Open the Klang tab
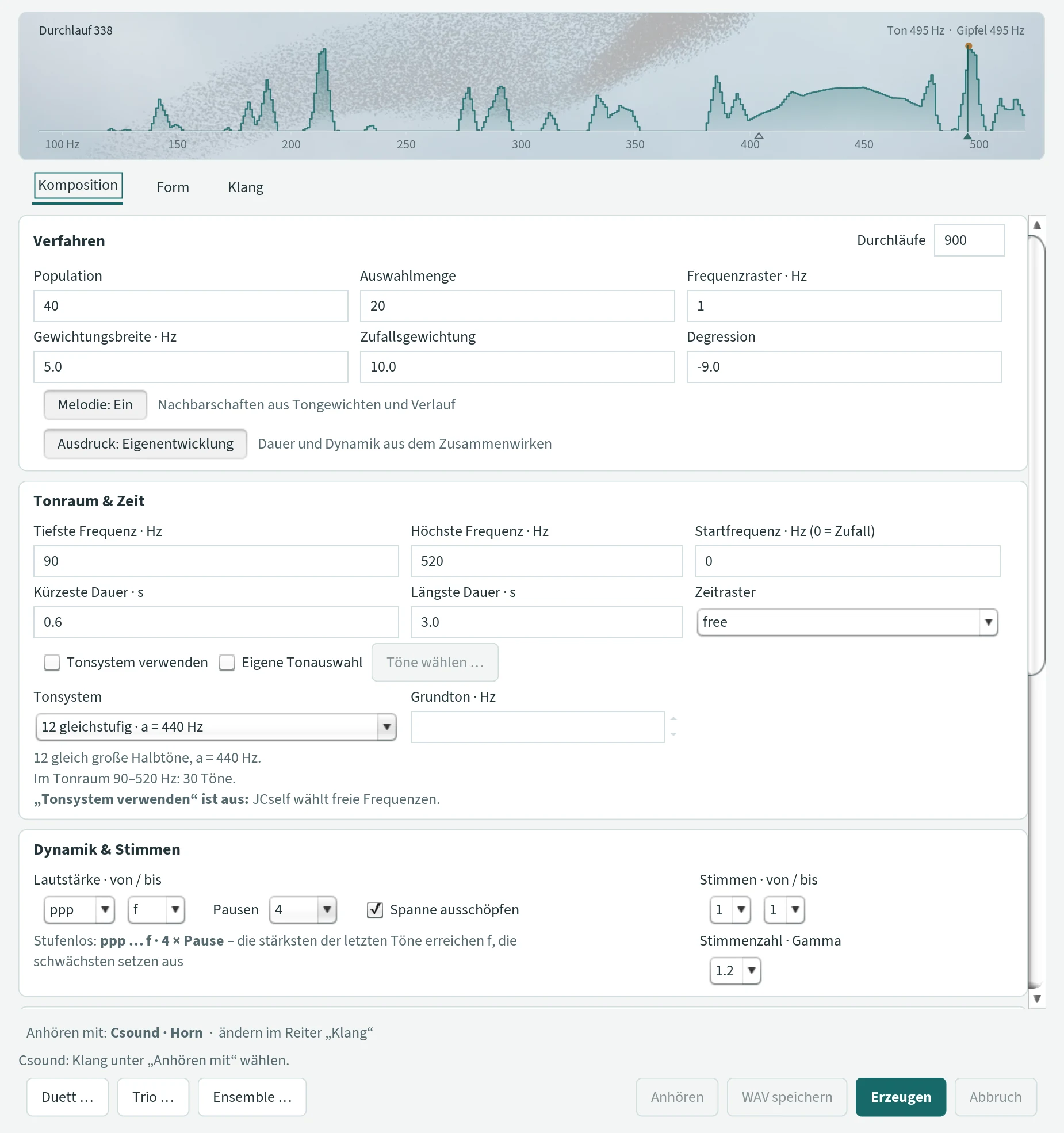1064x1133 pixels. coord(246,187)
